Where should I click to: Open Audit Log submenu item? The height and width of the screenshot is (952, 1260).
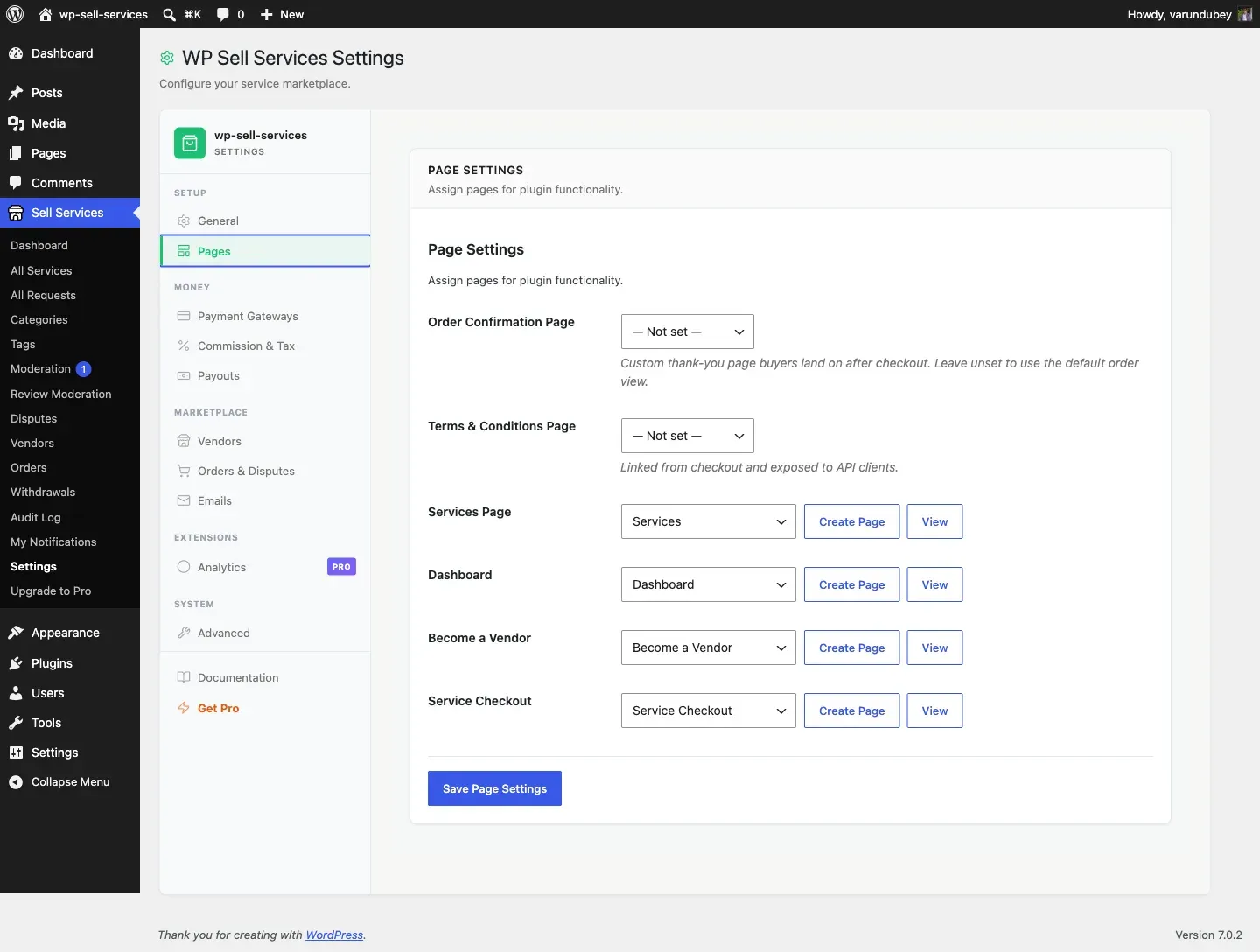(36, 517)
